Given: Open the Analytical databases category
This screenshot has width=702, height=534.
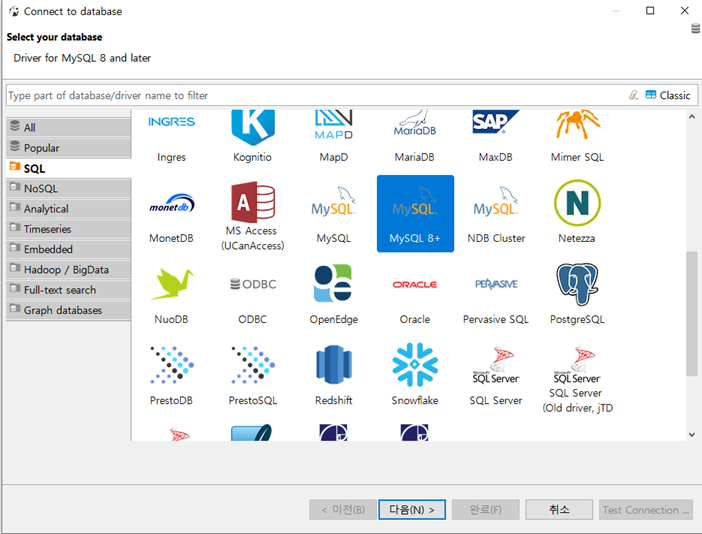Looking at the screenshot, I should (x=68, y=209).
